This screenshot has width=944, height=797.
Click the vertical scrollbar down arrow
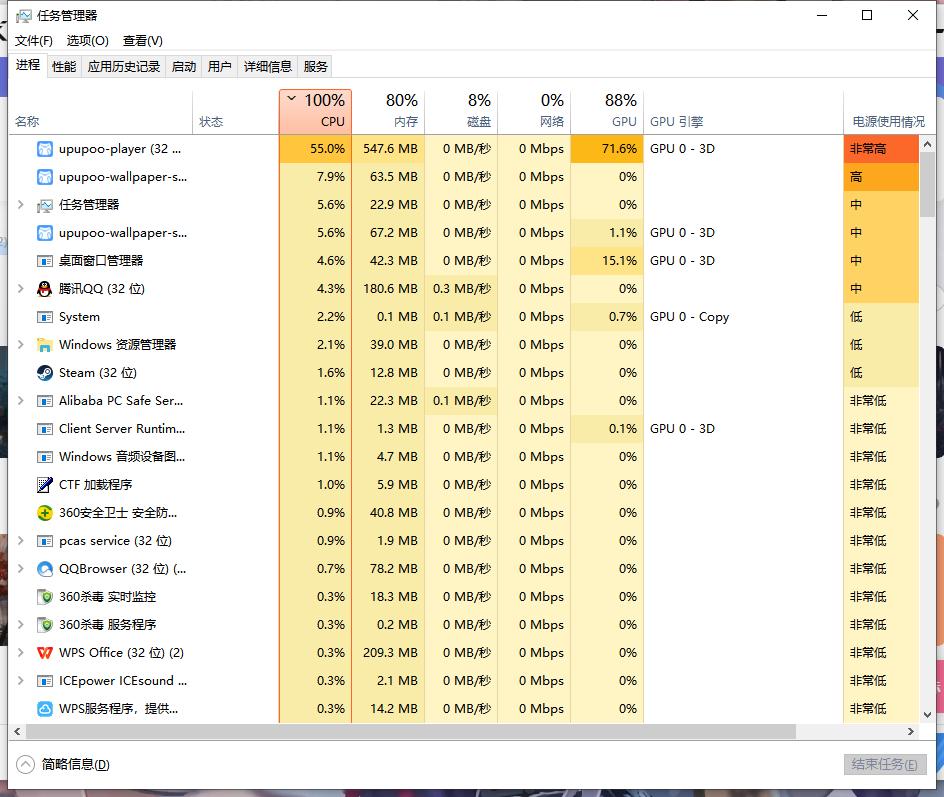pyautogui.click(x=927, y=714)
